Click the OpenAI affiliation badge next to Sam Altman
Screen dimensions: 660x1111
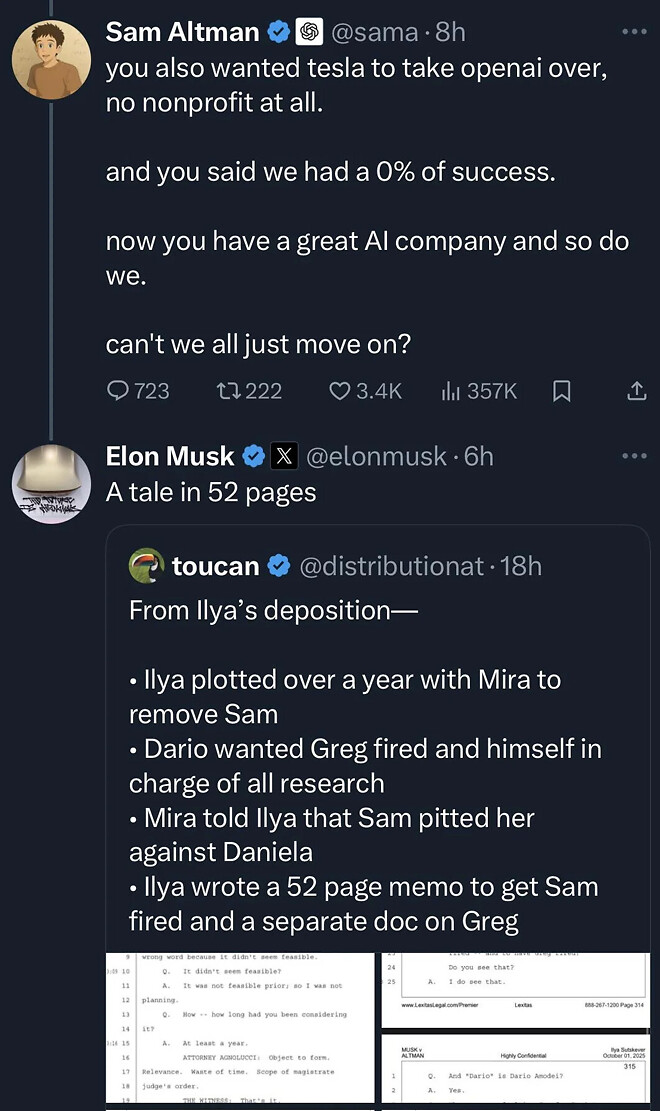[x=310, y=31]
